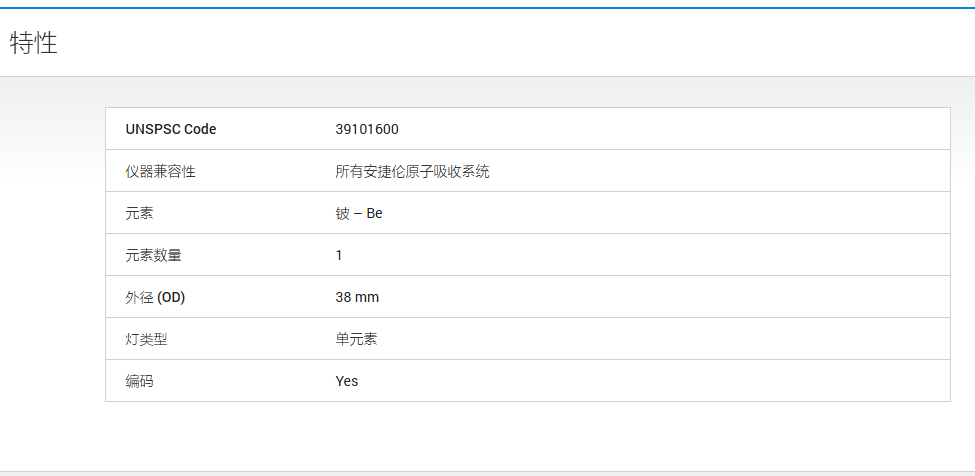This screenshot has height=476, width=975.
Task: Select the 编码 row label
Action: coord(139,382)
